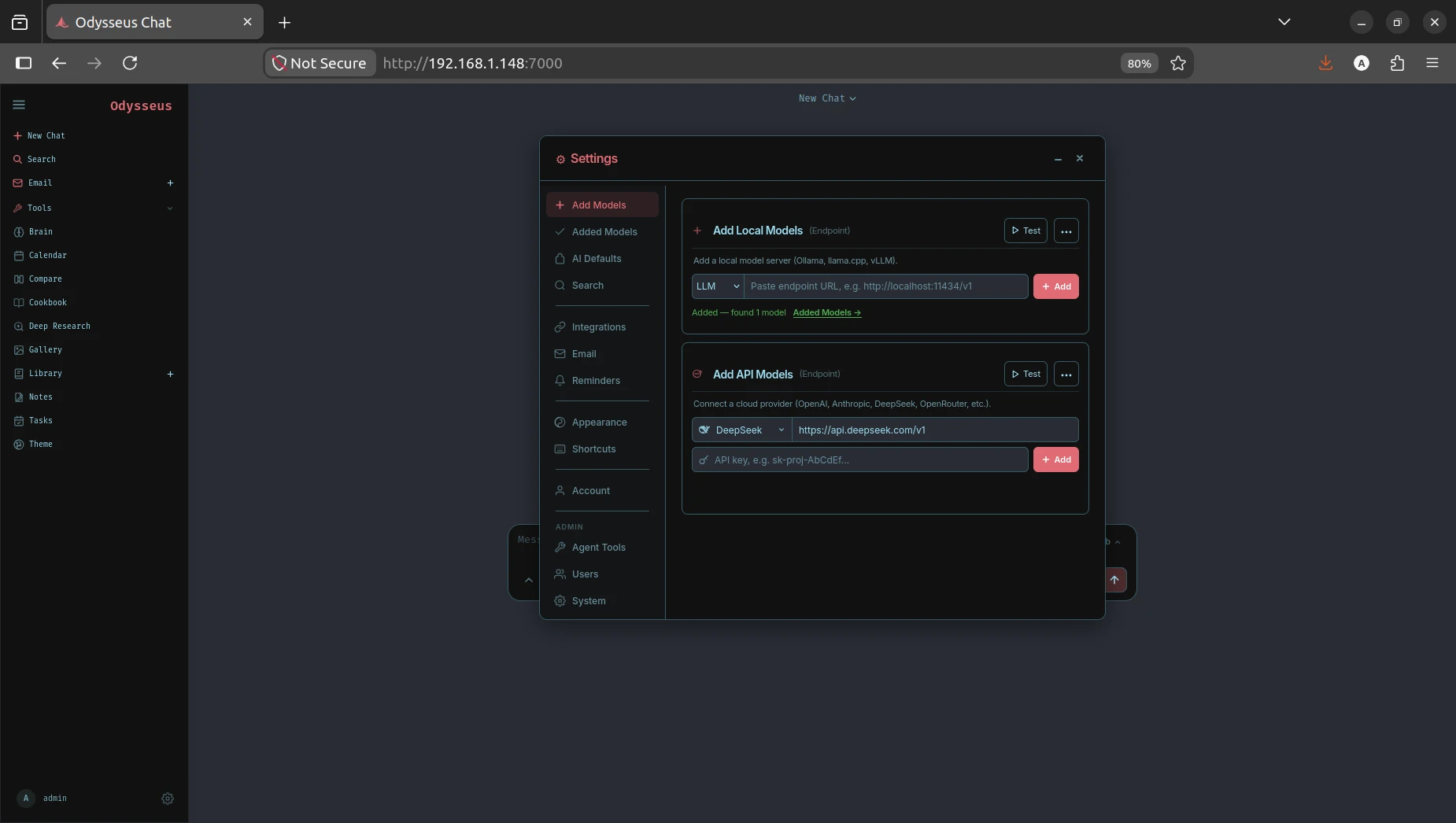This screenshot has width=1456, height=823.
Task: Open Appearance settings tab
Action: (x=602, y=422)
